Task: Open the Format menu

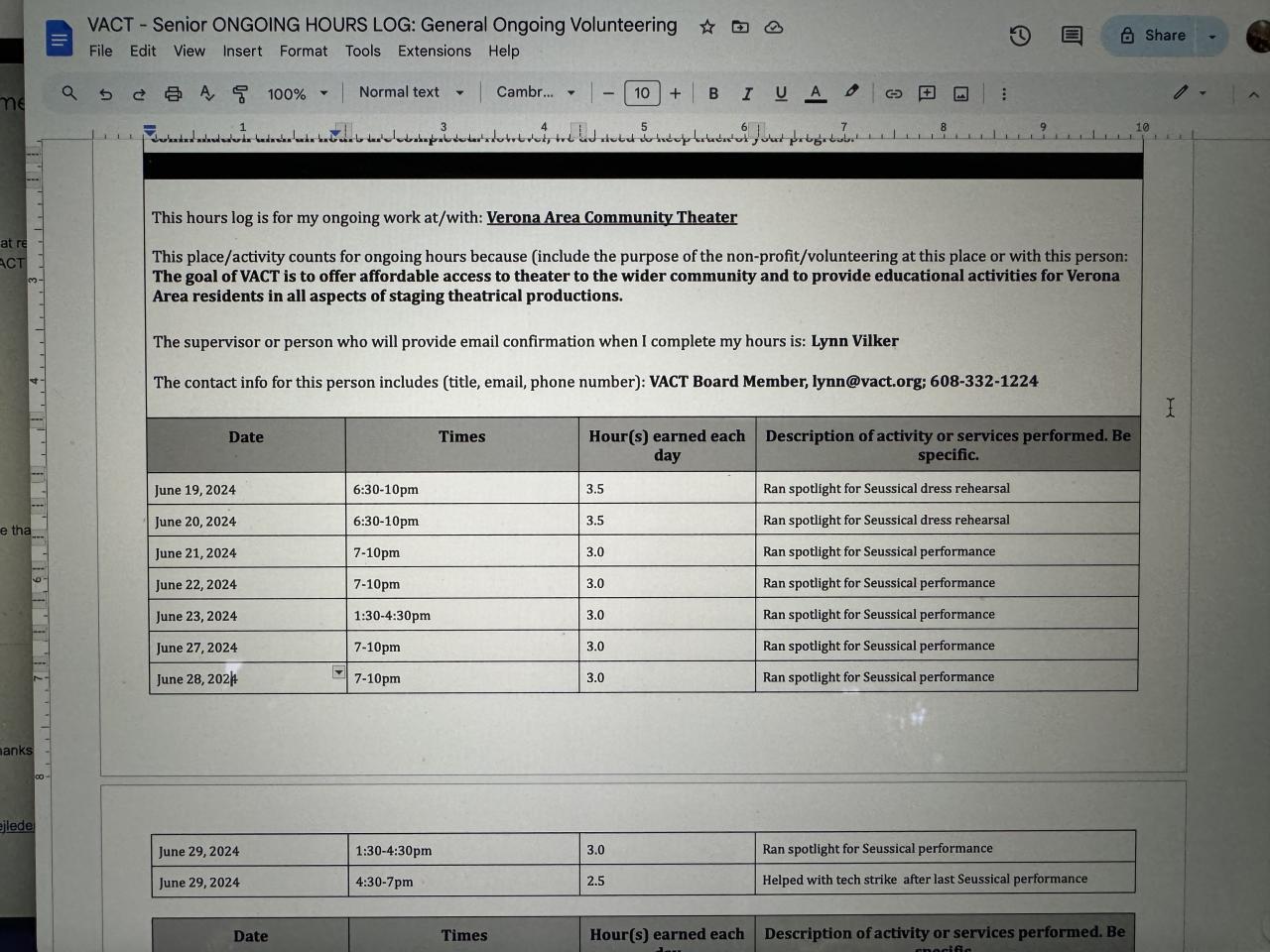Action: click(304, 51)
